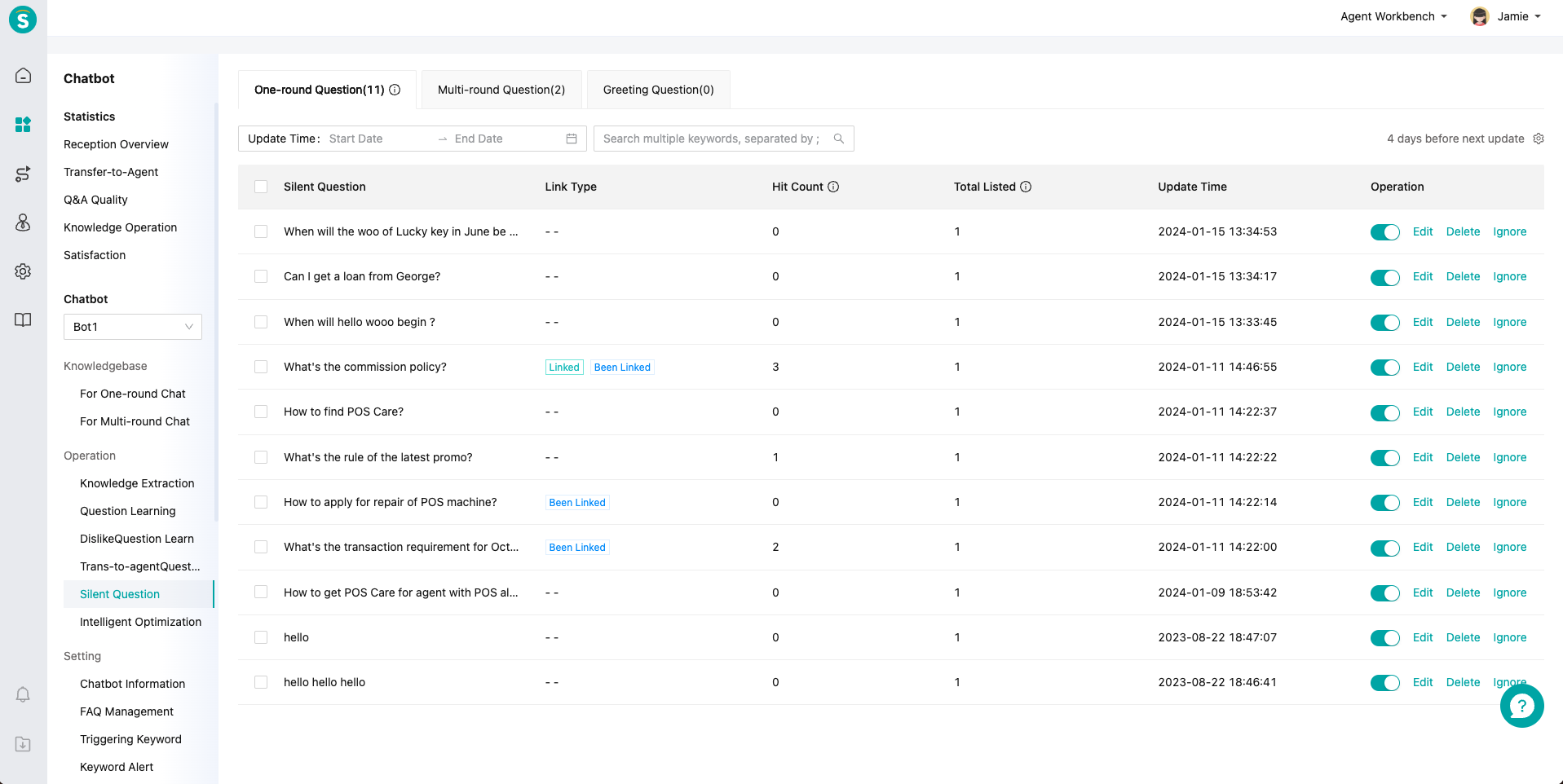Check the box for 'Can I get a loan from George?'

(261, 276)
